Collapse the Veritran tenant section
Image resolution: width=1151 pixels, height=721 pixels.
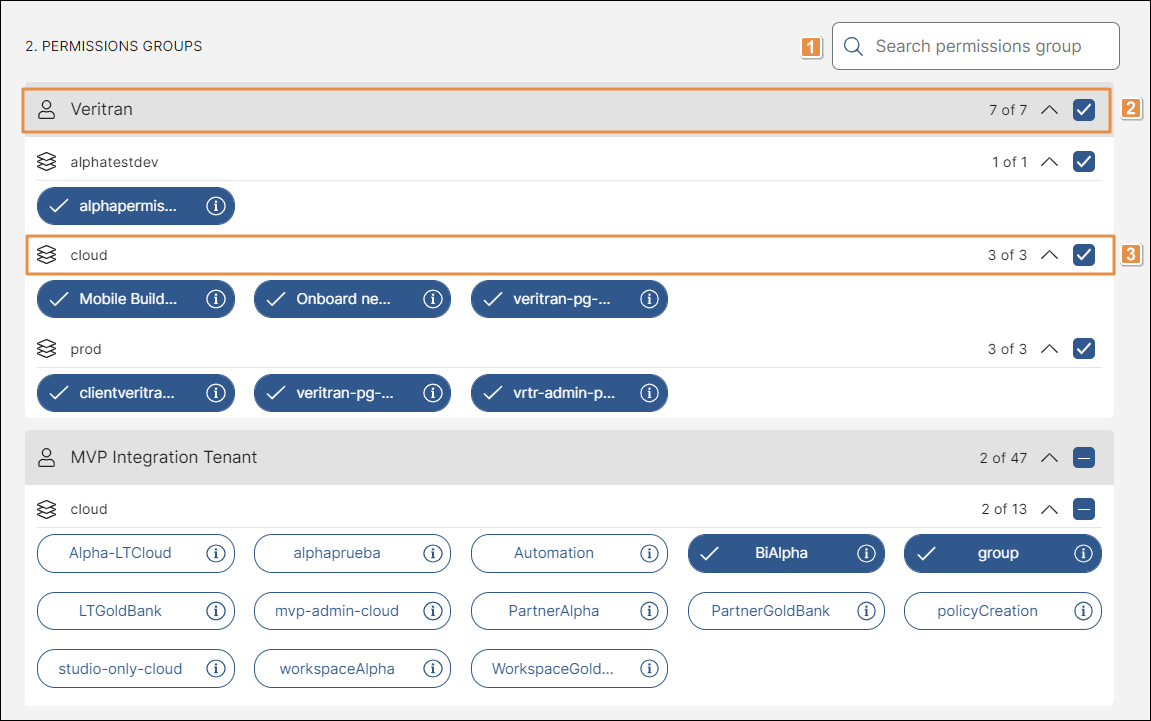[1049, 110]
